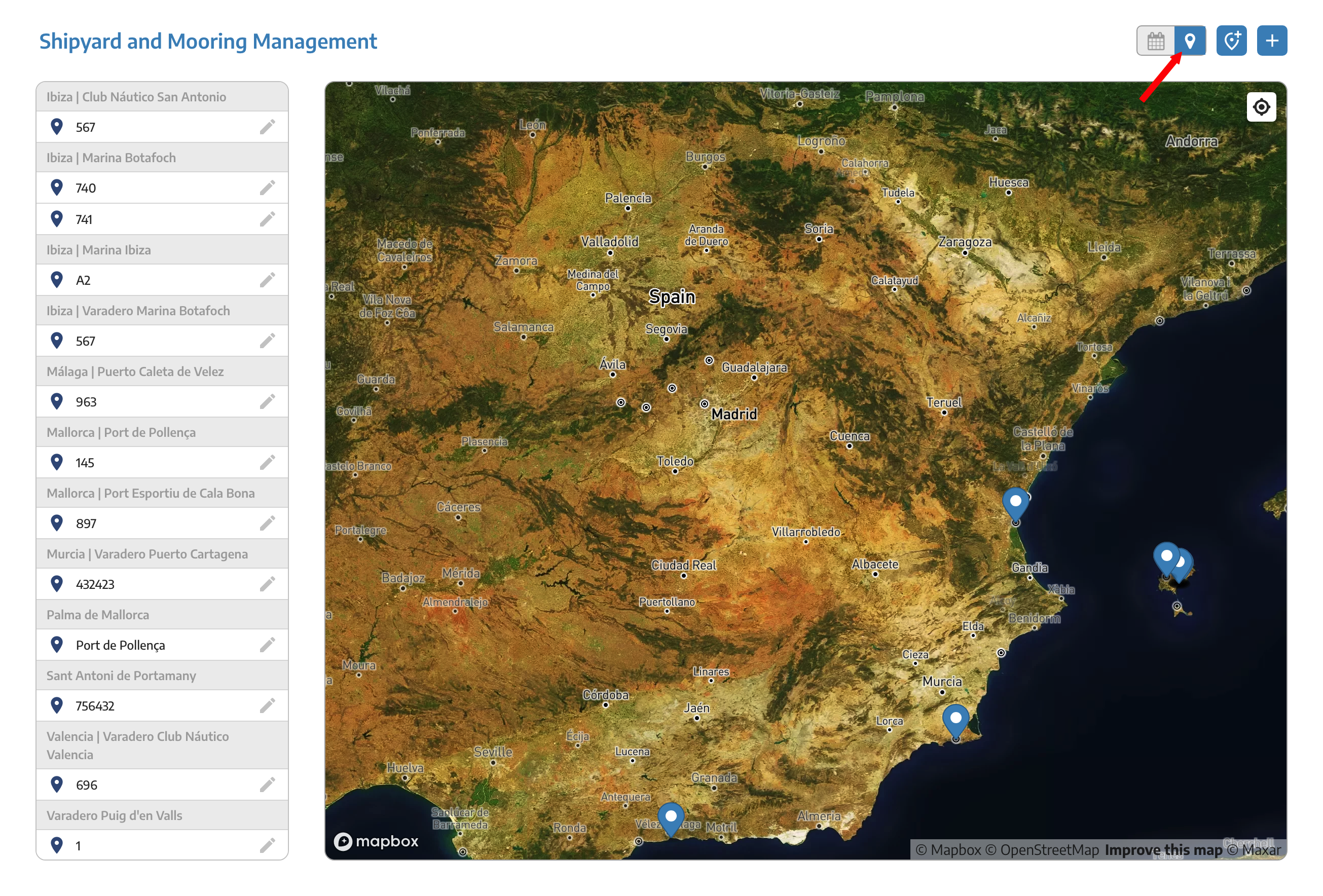Click the 'Shipyard and Mooring Management' title
Viewport: 1323px width, 896px height.
click(x=208, y=42)
